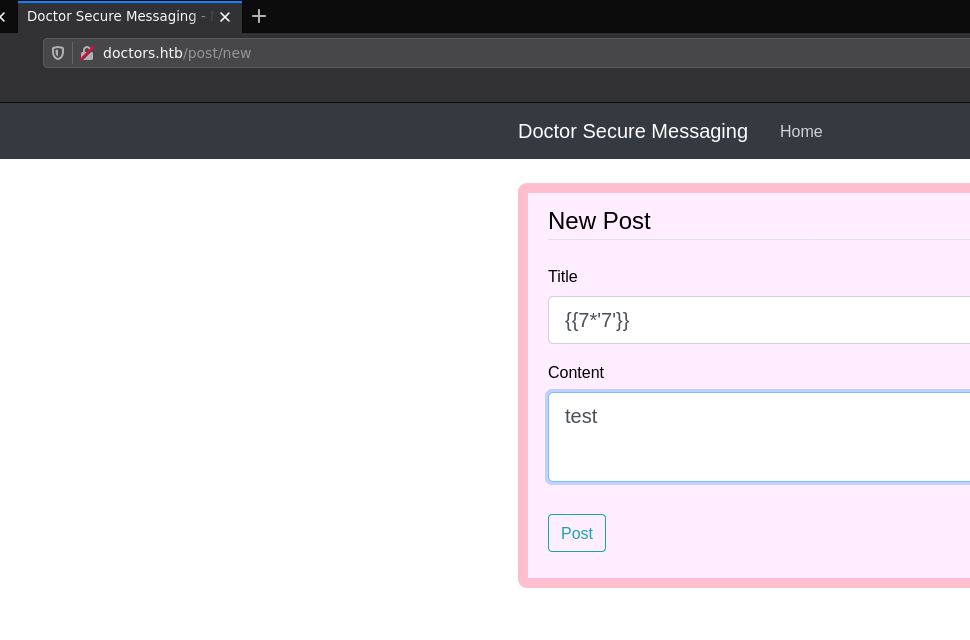This screenshot has height=640, width=970.
Task: Click empty dark navbar area left of brand
Action: click(x=250, y=131)
